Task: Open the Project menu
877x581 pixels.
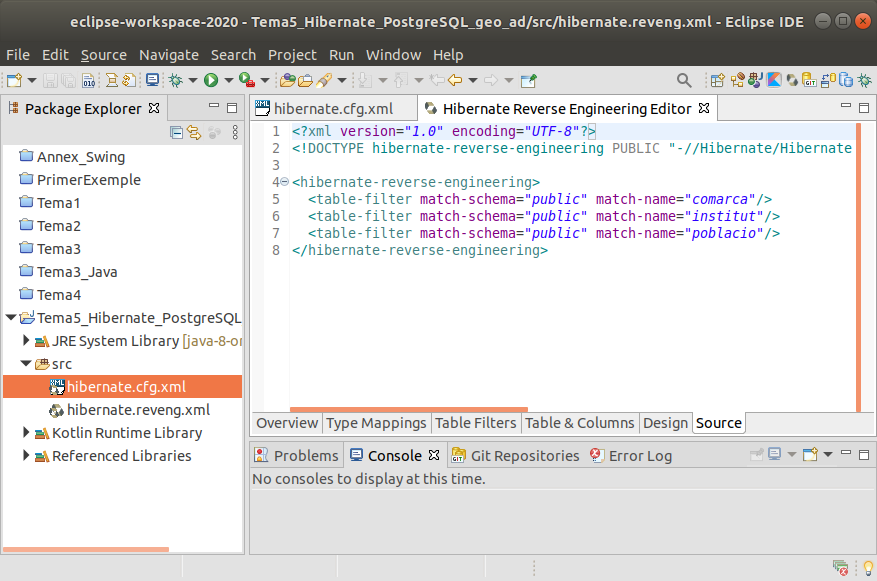Action: pyautogui.click(x=292, y=55)
